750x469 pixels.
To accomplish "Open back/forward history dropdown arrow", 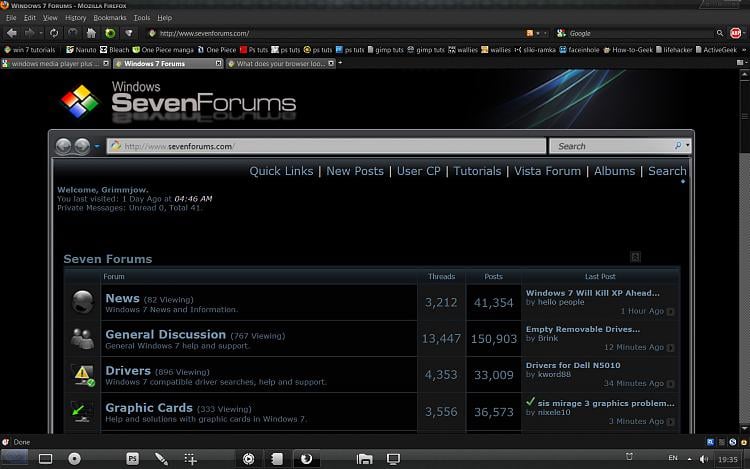I will click(x=41, y=33).
